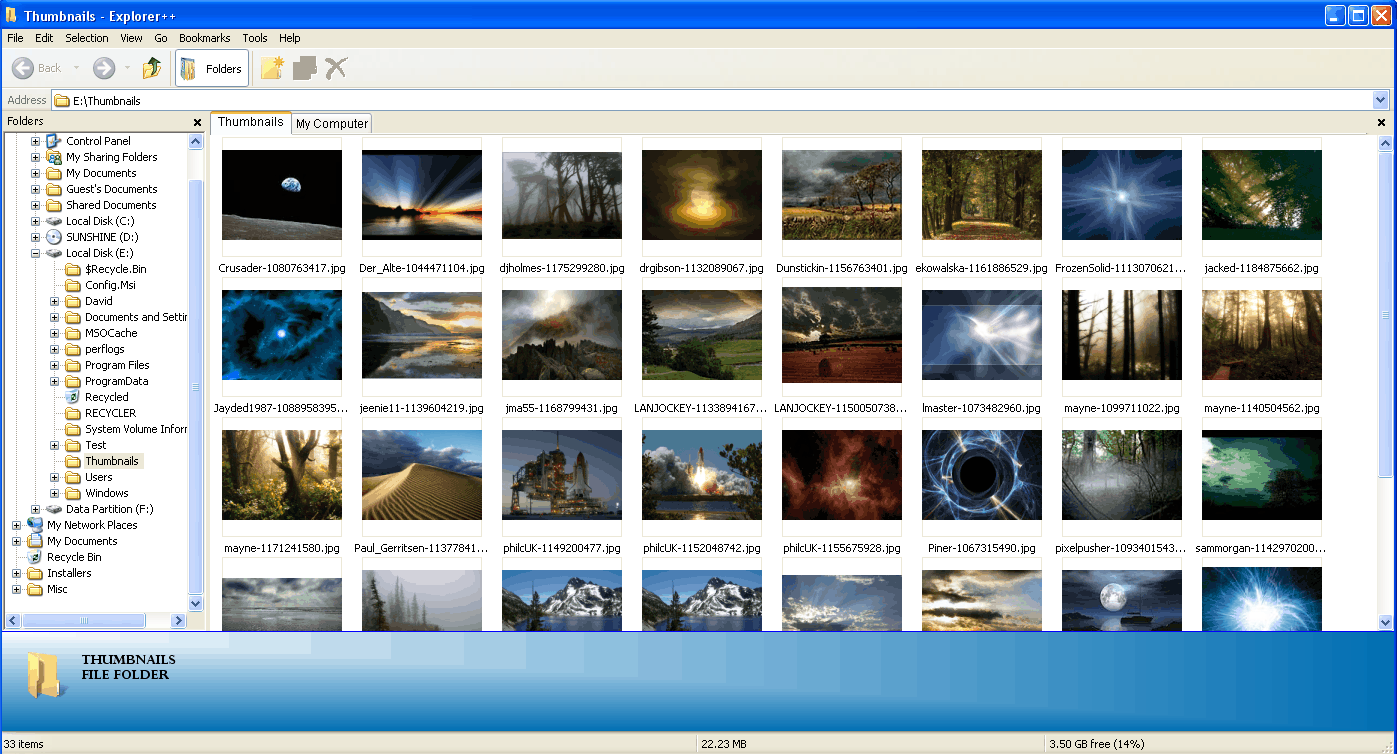Screen dimensions: 1397x754
Task: Click the Recycled folder icon
Action: tap(73, 397)
